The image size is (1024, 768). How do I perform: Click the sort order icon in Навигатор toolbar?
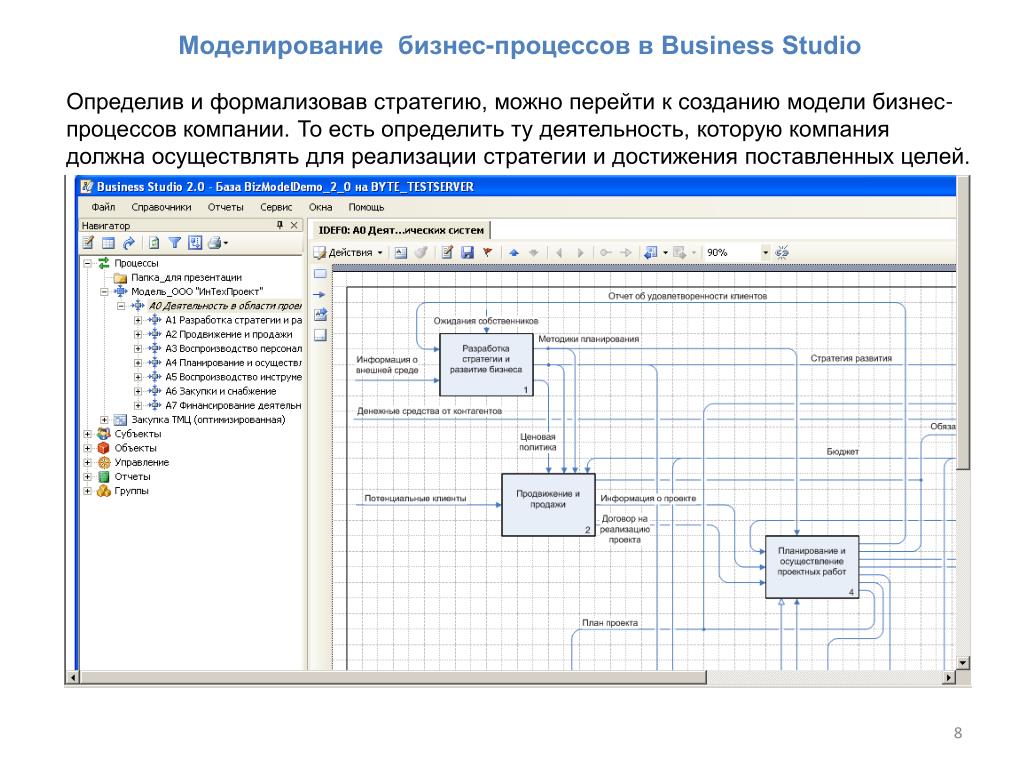click(195, 243)
